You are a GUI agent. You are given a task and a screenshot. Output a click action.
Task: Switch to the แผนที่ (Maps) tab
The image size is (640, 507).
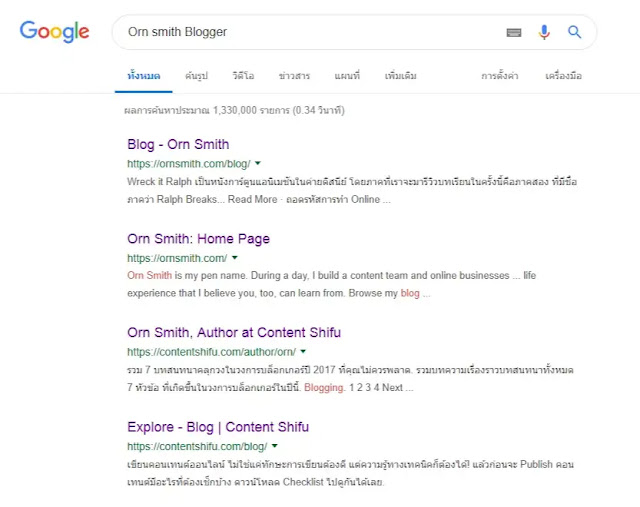347,76
